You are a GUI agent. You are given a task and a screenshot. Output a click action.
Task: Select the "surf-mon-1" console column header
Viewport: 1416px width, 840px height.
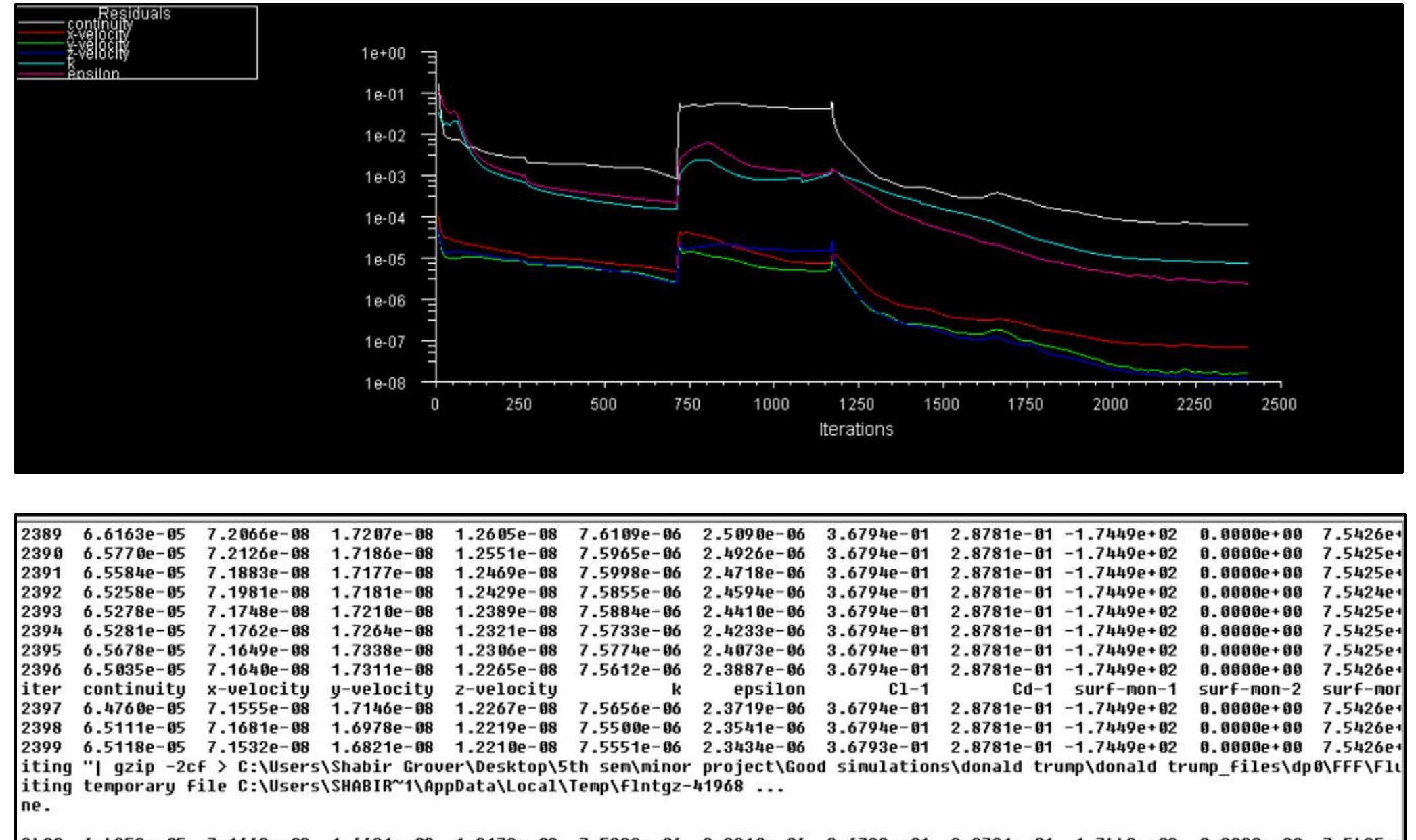click(x=1126, y=689)
